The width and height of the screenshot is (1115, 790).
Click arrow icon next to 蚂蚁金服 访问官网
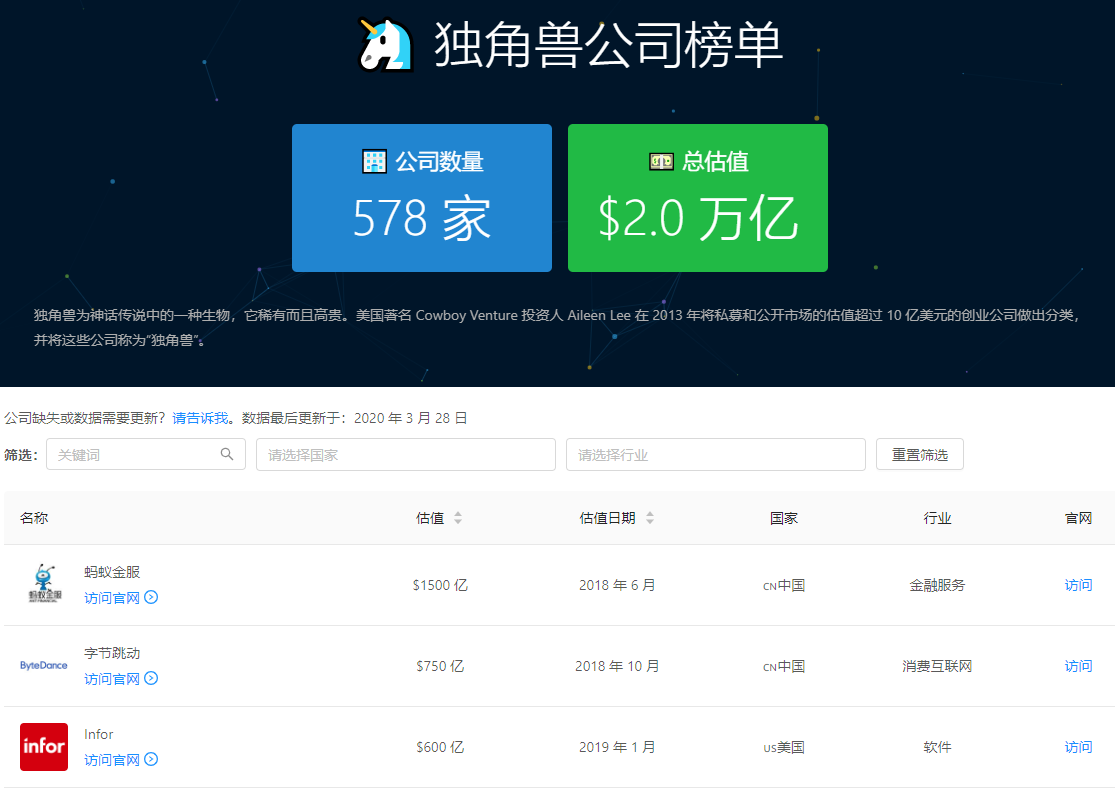pyautogui.click(x=151, y=597)
